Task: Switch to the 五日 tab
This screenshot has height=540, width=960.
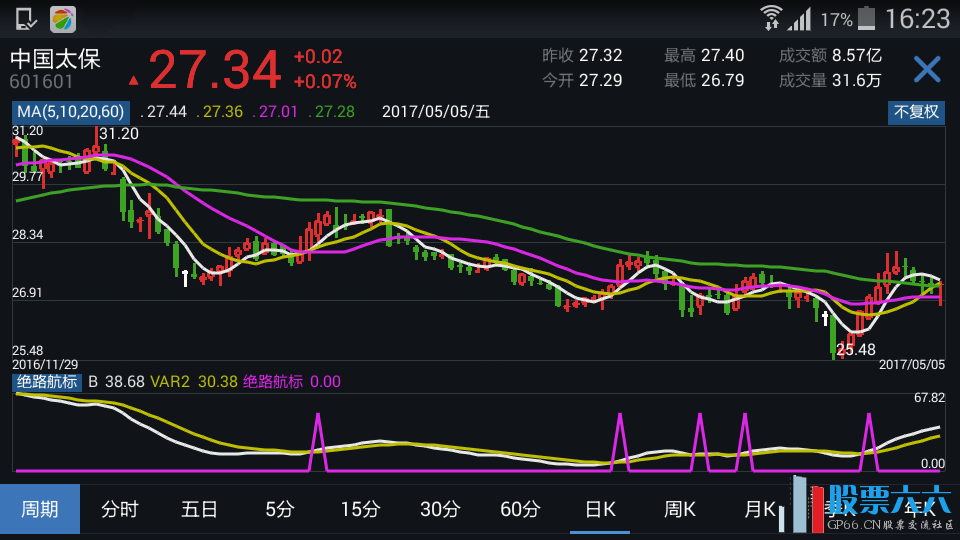Action: coord(200,509)
